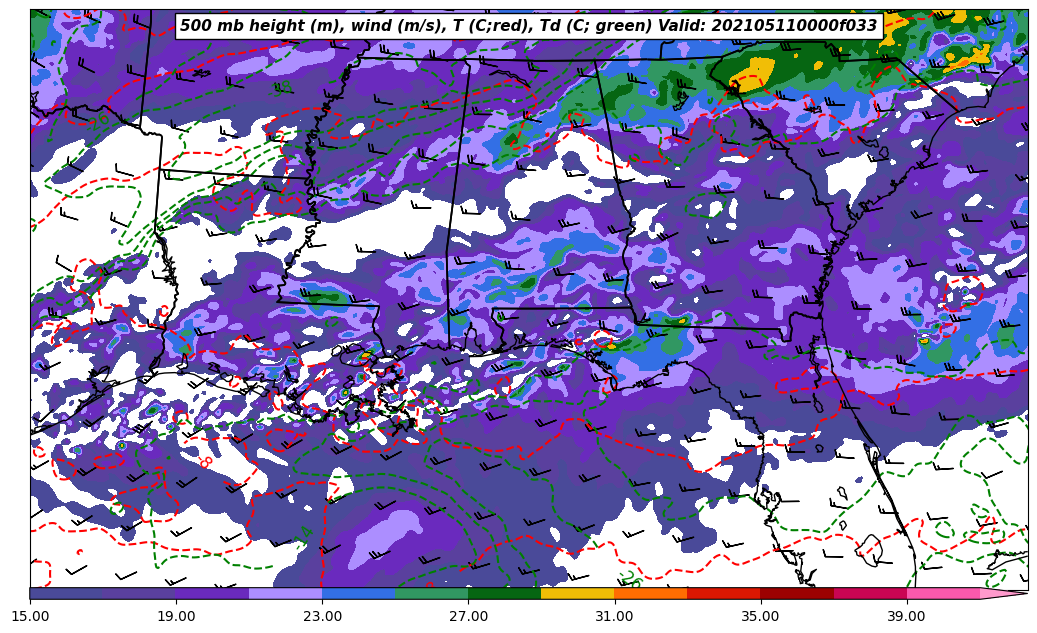Select the hot pink colorbar segment

[x=942, y=593]
